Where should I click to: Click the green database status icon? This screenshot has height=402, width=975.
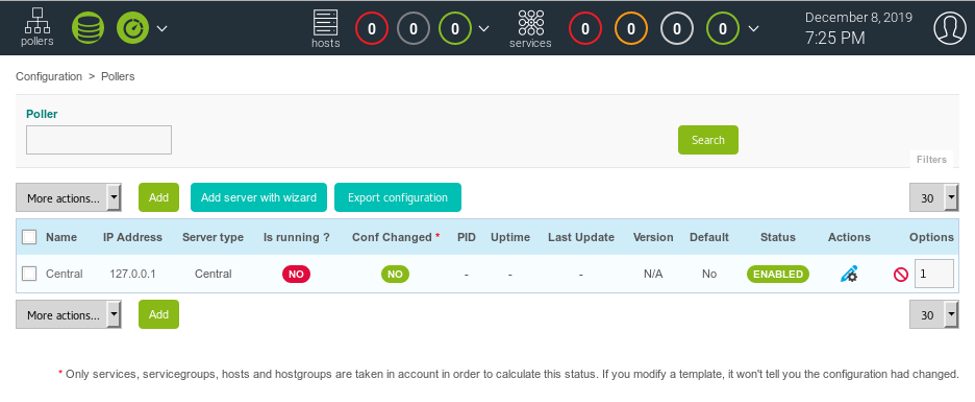pyautogui.click(x=88, y=28)
